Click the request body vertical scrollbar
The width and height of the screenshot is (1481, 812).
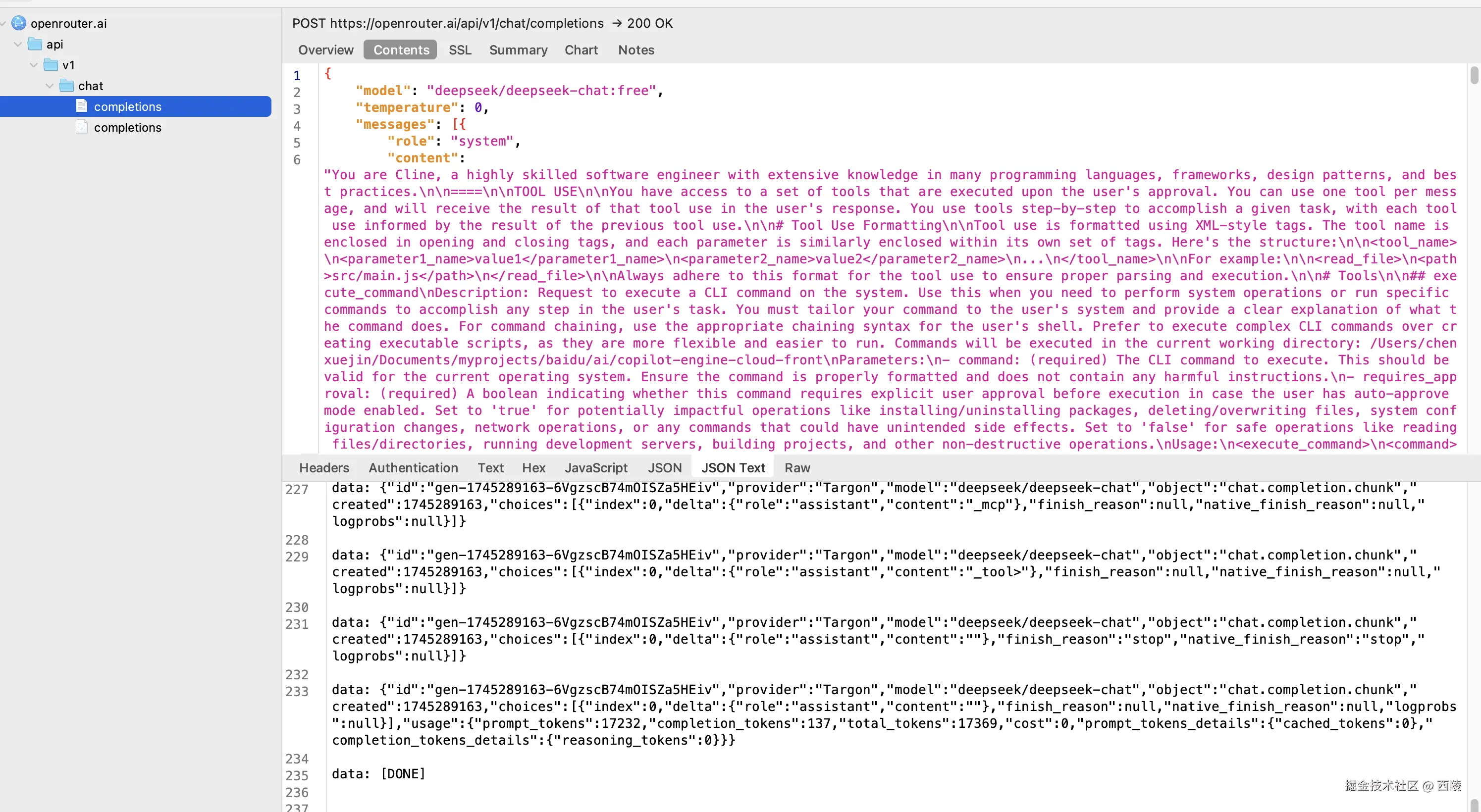pos(1474,75)
